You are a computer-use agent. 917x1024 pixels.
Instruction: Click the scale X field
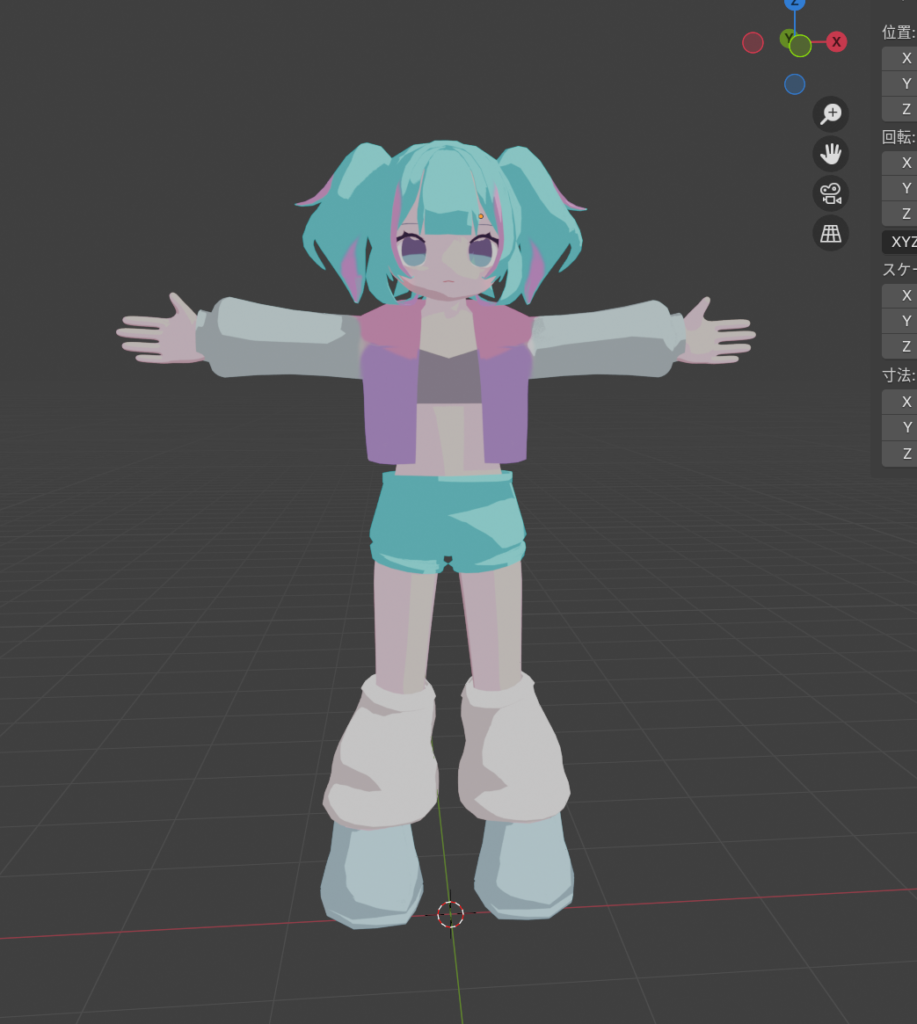901,296
